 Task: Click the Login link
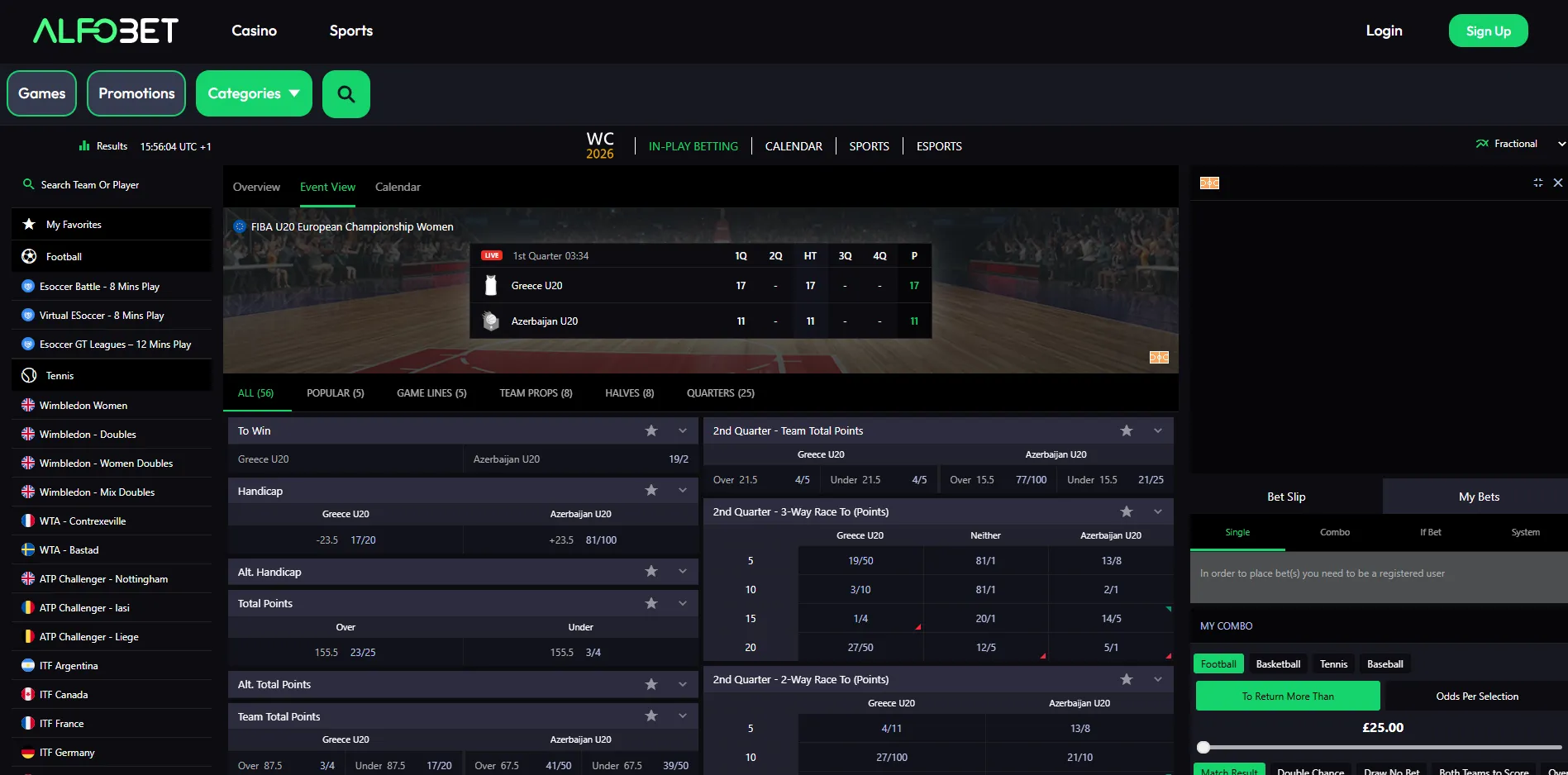click(1384, 31)
